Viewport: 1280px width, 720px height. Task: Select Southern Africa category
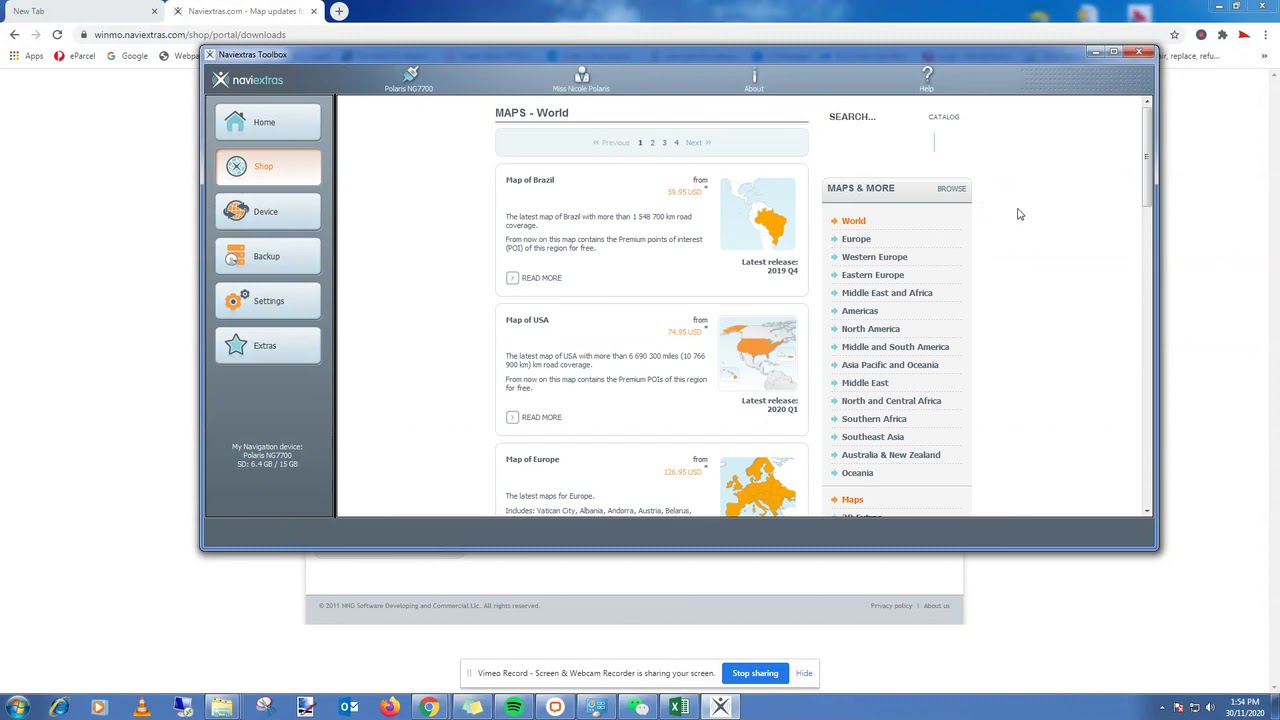click(x=874, y=419)
